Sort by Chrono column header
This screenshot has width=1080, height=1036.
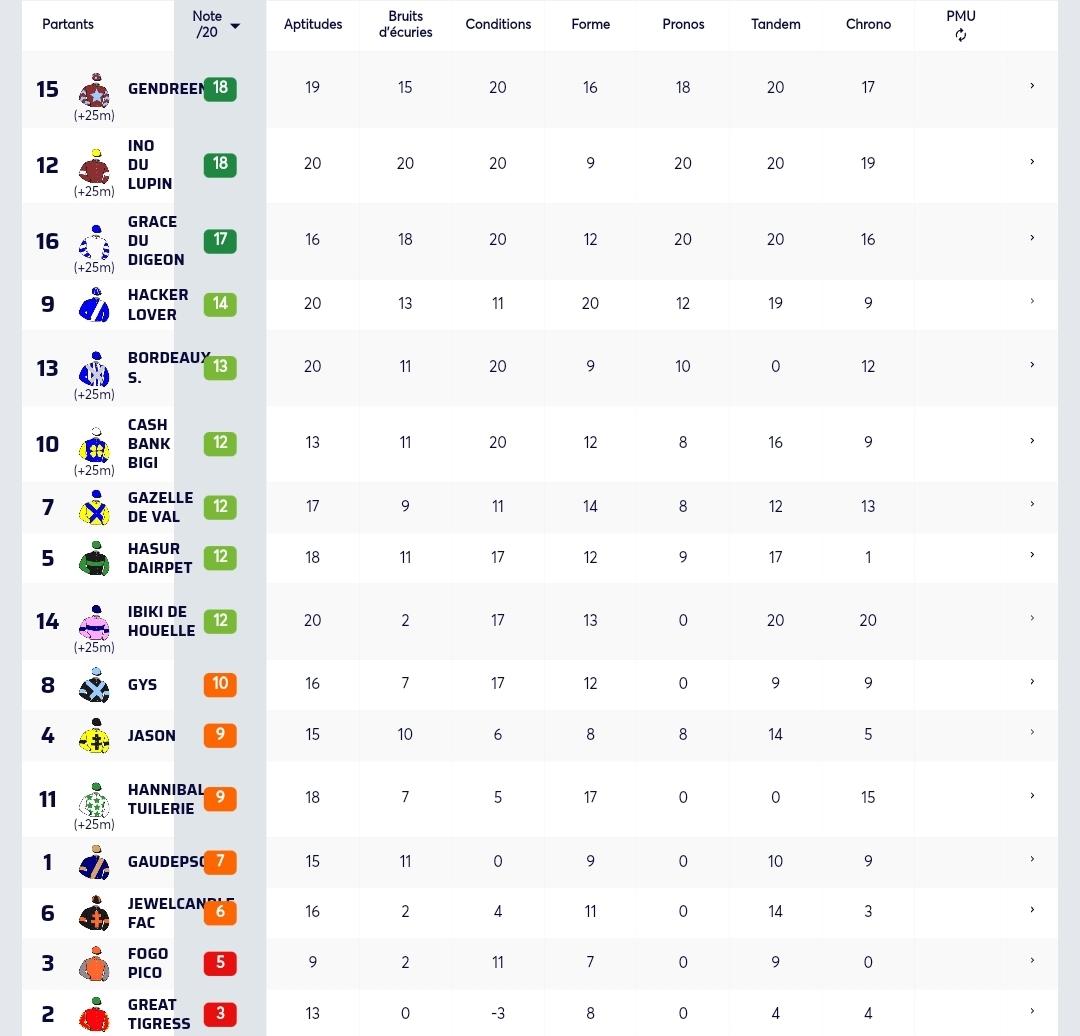pos(868,24)
